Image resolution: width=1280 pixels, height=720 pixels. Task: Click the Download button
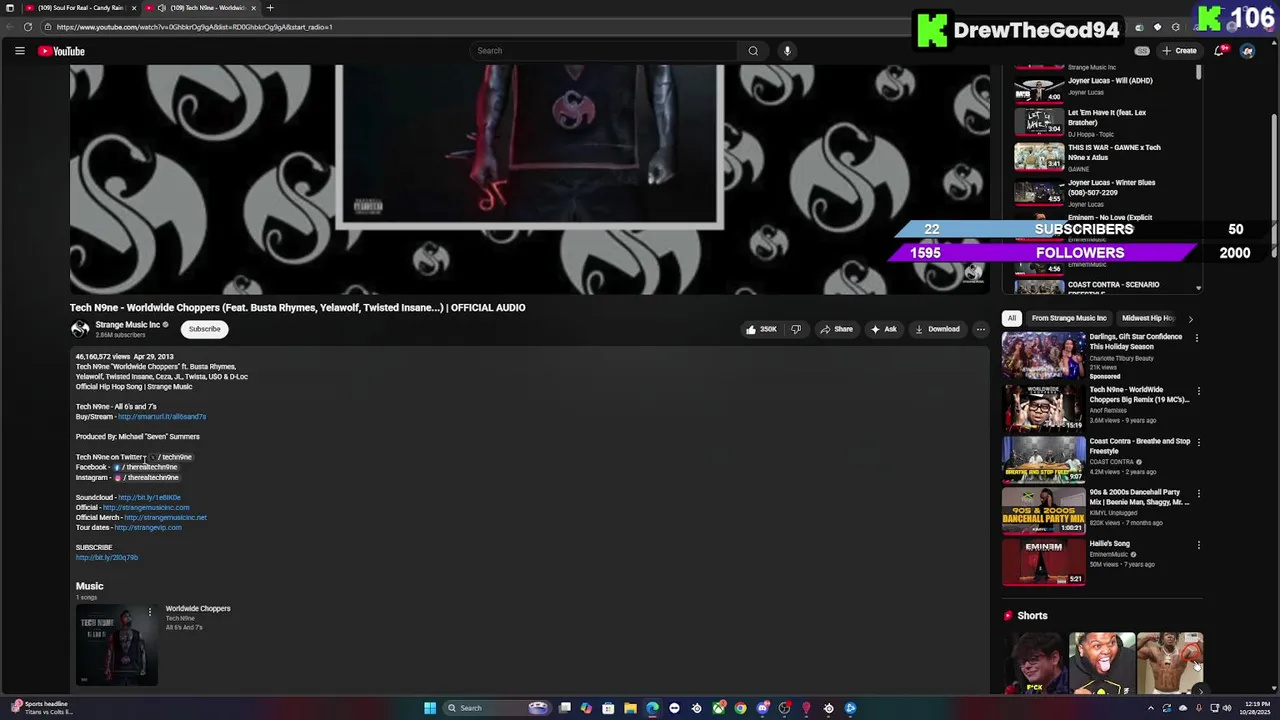click(937, 329)
